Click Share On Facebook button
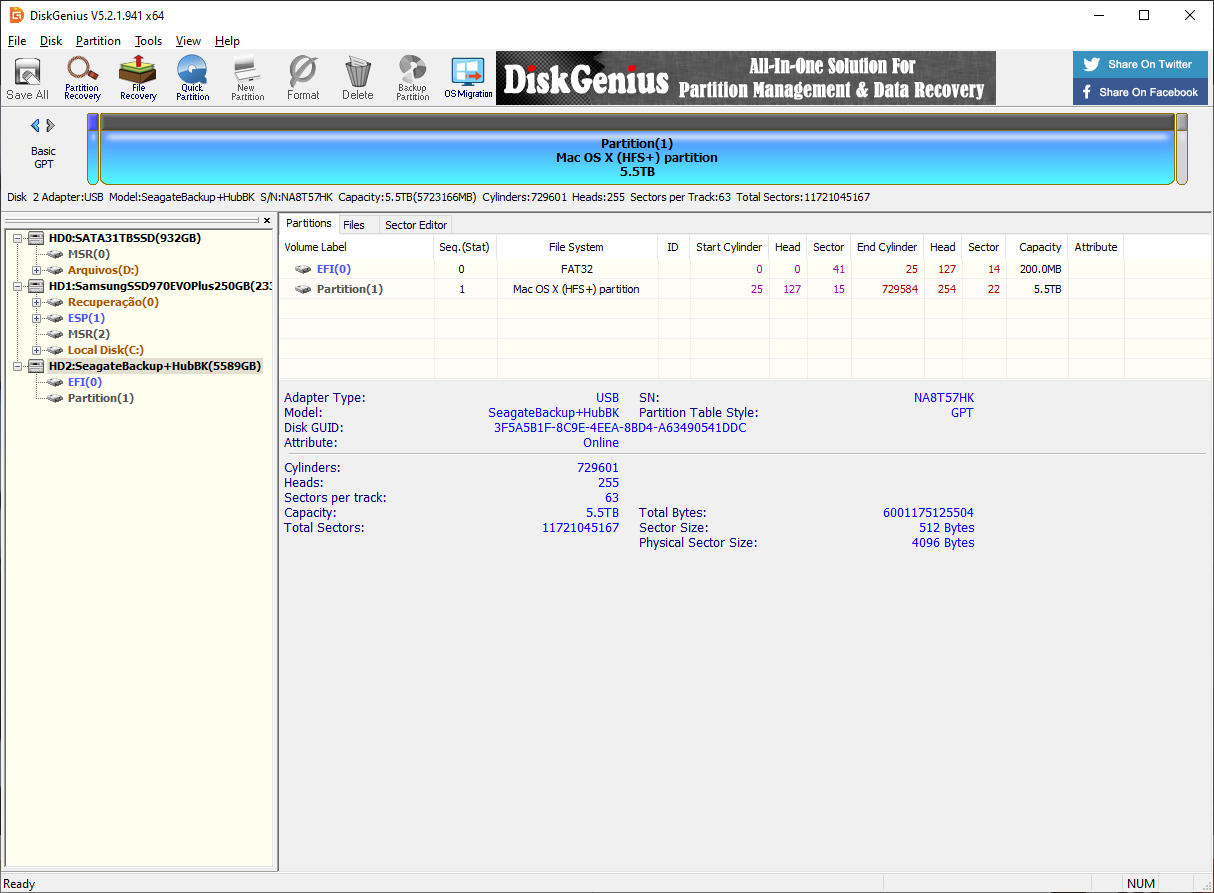This screenshot has width=1214, height=893. [1140, 92]
